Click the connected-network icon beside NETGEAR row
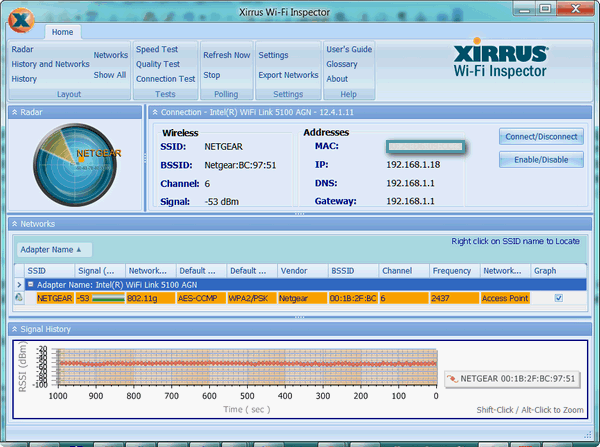Screen dimensions: 600x447 [x=18, y=298]
